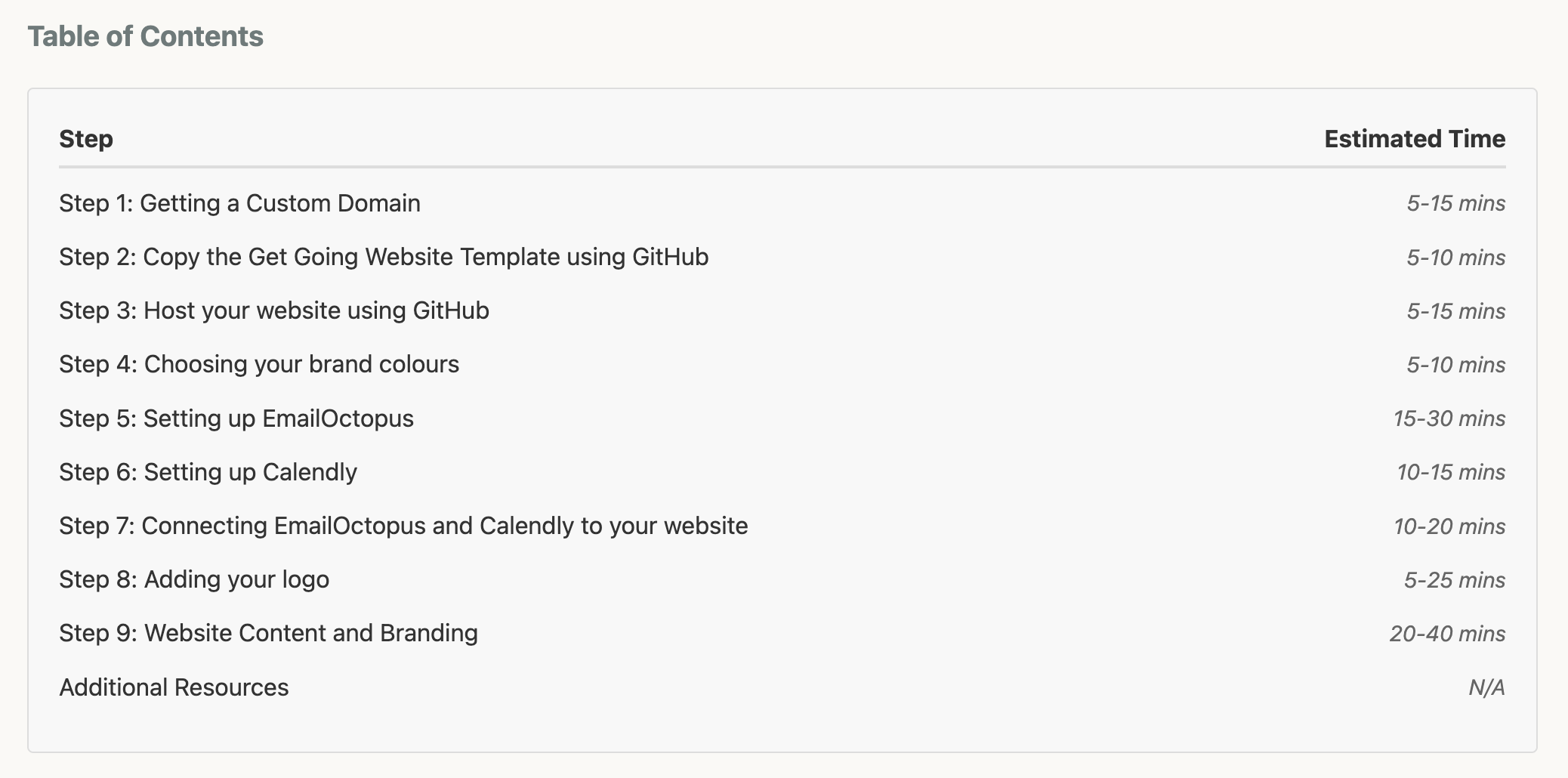Open the Additional Resources entry

[x=174, y=687]
